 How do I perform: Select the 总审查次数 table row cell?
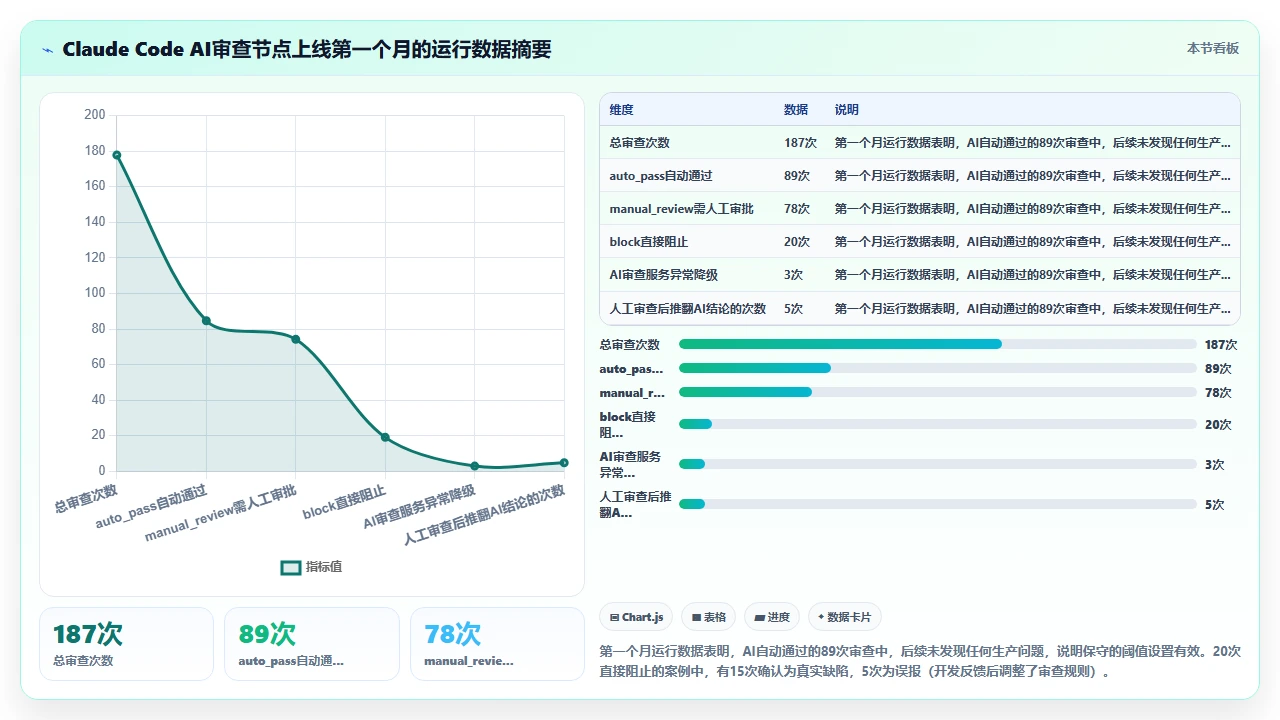coord(640,143)
